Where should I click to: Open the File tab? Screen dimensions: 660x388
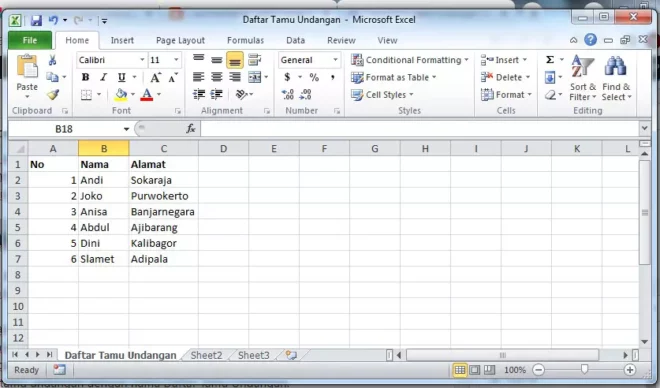(x=30, y=40)
